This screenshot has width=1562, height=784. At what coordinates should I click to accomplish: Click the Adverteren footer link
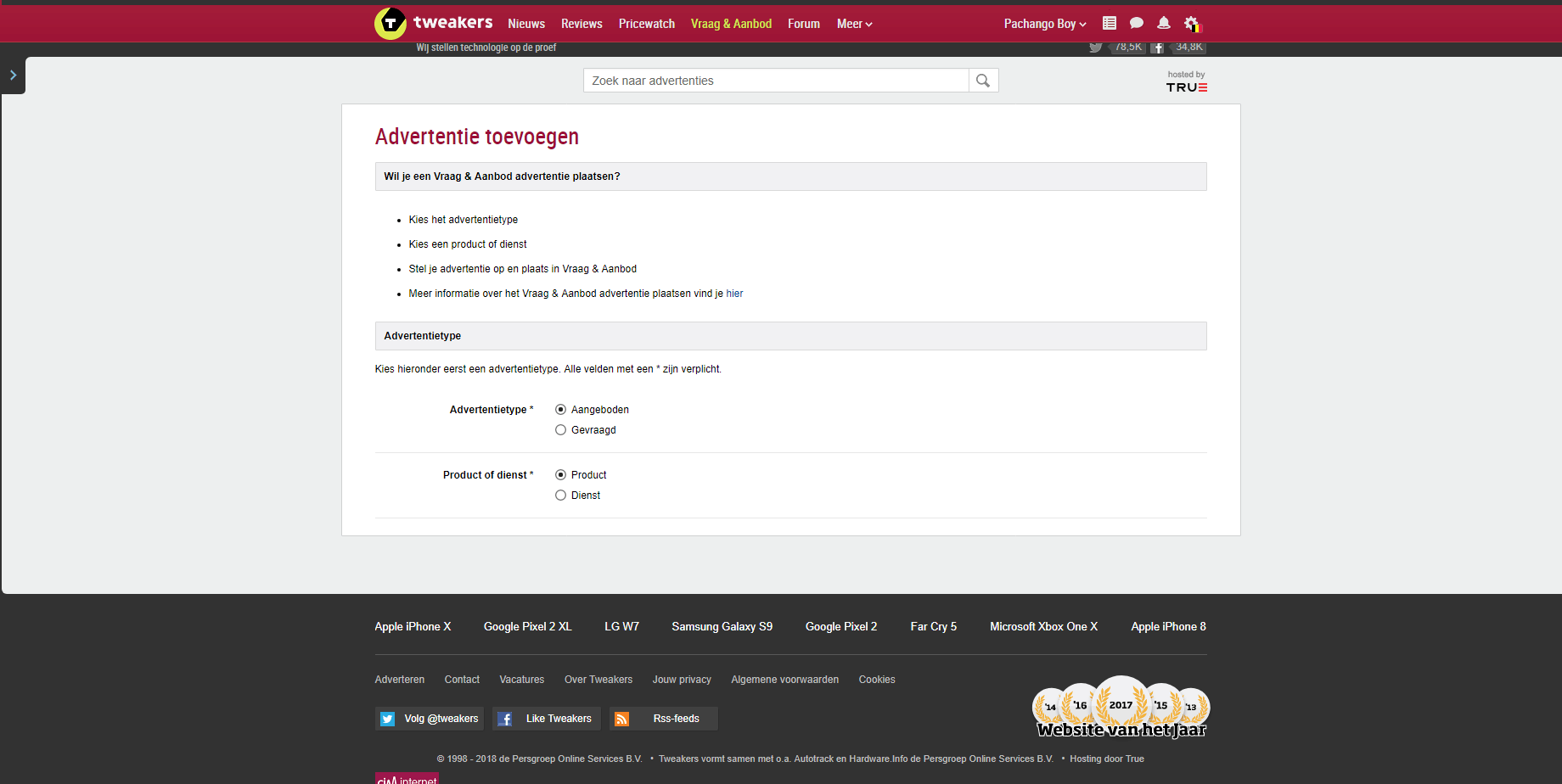pyautogui.click(x=400, y=680)
